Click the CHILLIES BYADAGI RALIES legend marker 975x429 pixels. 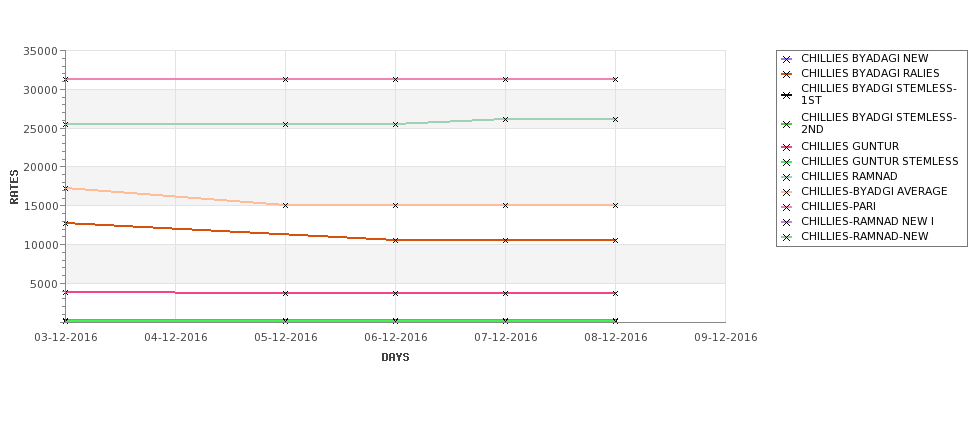click(786, 74)
